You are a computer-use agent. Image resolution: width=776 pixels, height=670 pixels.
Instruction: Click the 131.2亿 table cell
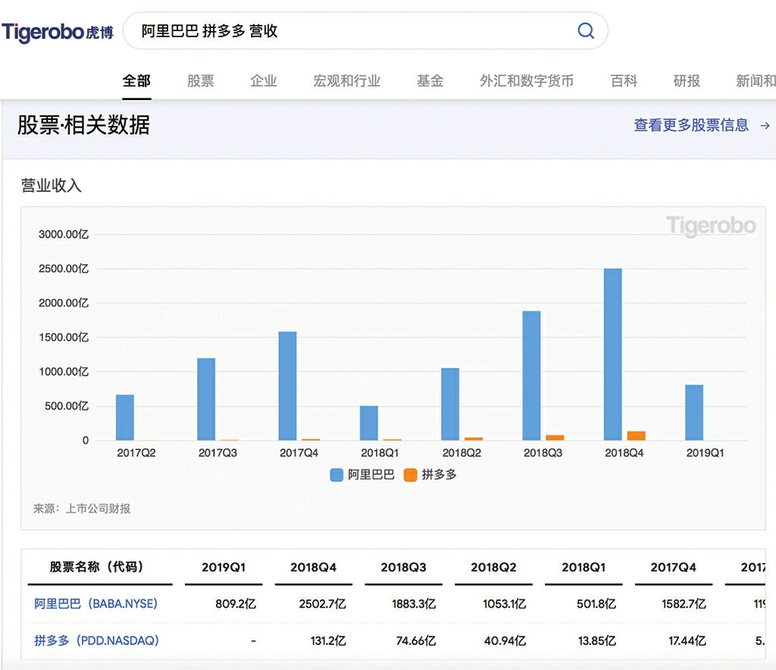[x=328, y=641]
